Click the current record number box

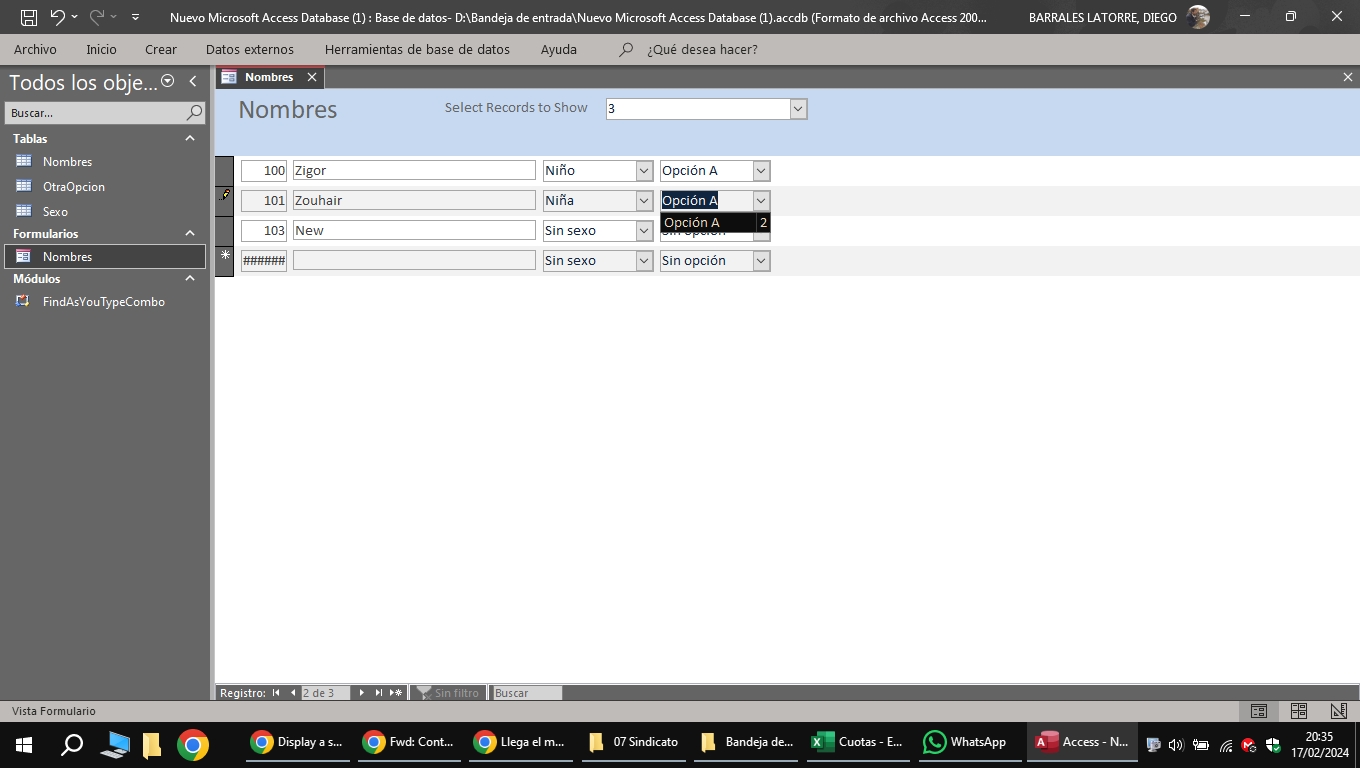click(325, 692)
